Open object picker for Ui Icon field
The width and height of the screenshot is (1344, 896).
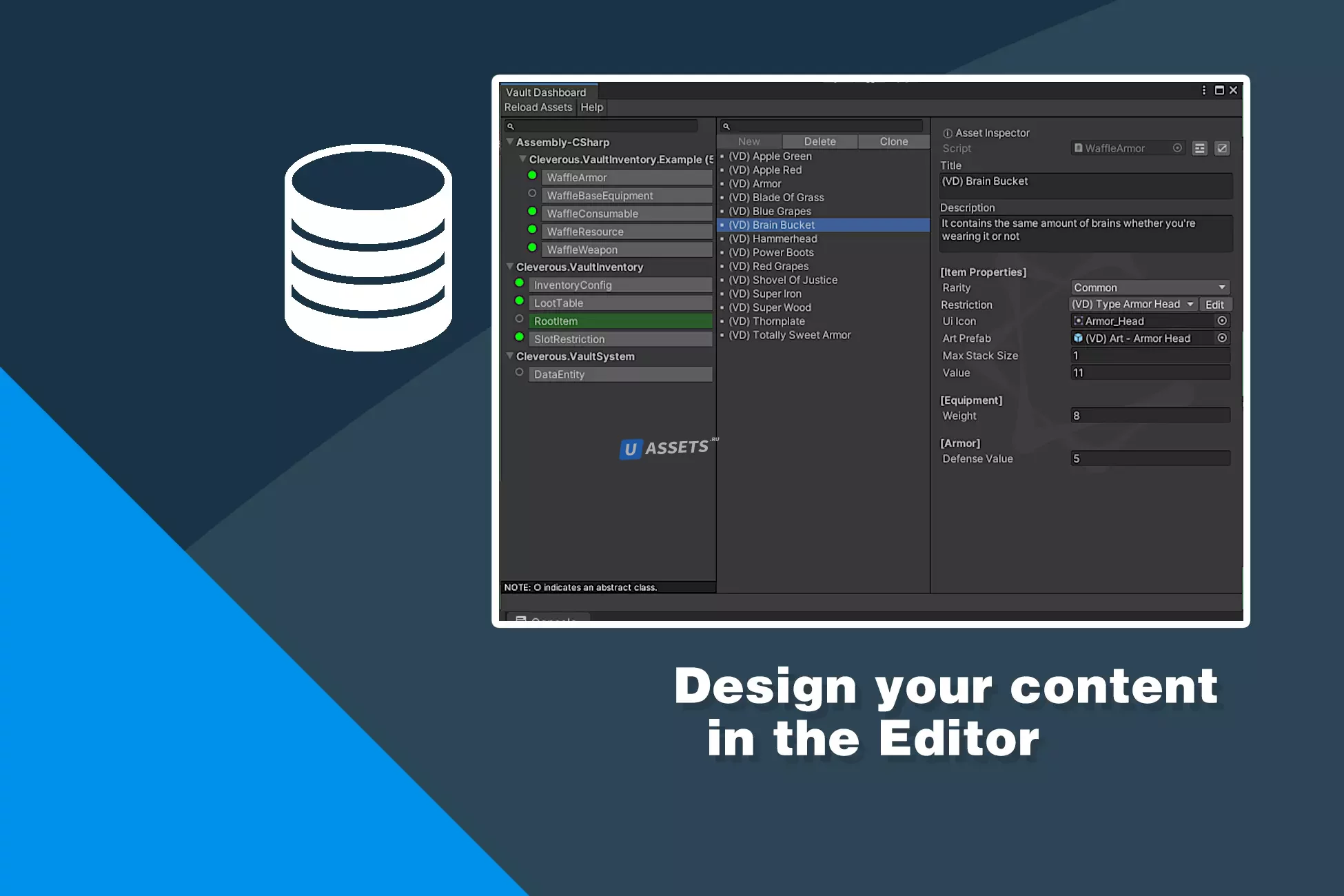pos(1222,321)
